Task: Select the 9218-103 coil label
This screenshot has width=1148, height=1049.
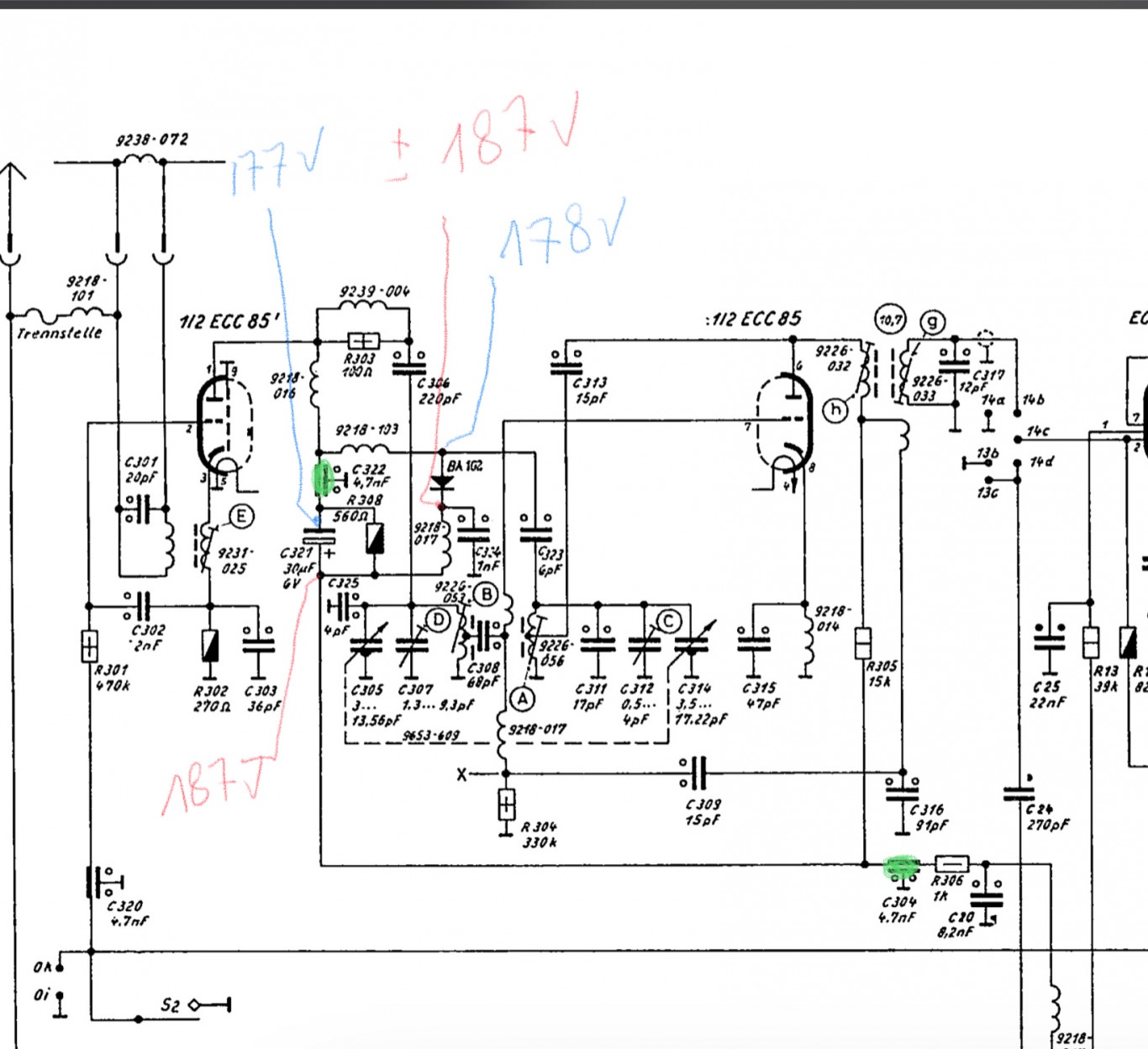Action: coord(366,430)
